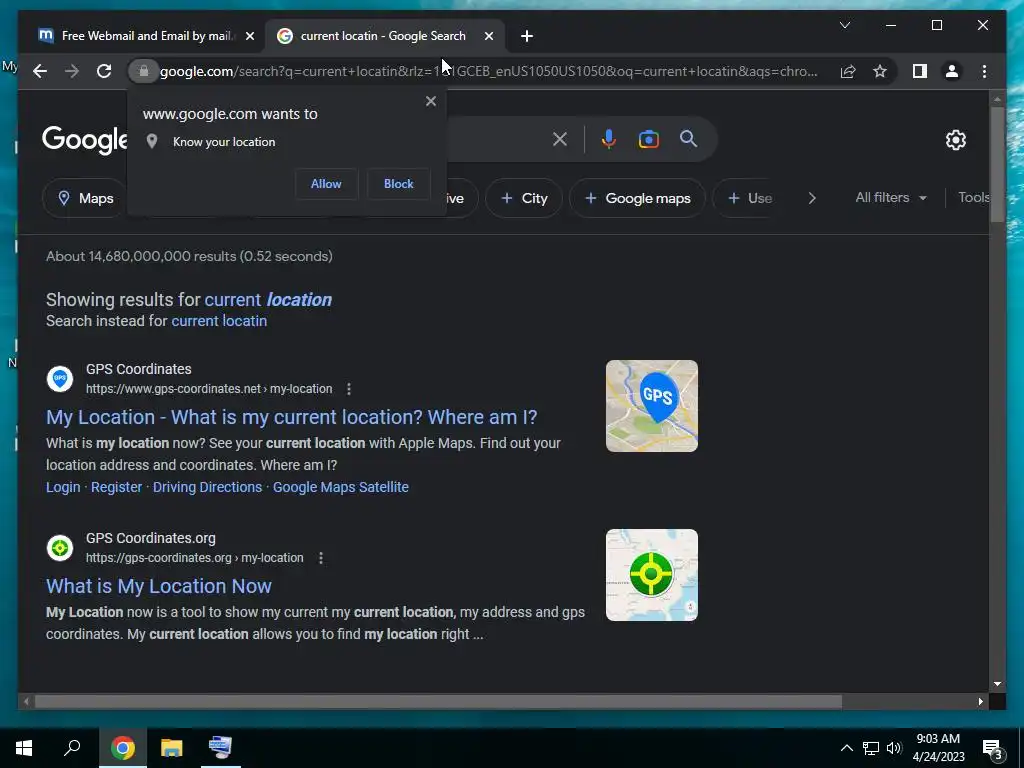Close the current locatin Google Search tab
This screenshot has width=1024, height=768.
(488, 36)
